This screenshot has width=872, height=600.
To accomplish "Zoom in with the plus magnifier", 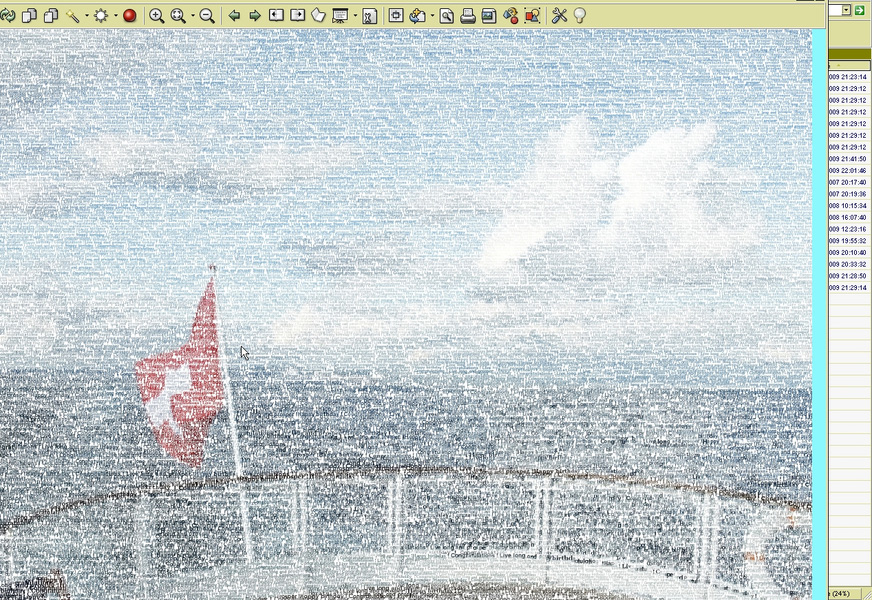I will click(x=157, y=15).
